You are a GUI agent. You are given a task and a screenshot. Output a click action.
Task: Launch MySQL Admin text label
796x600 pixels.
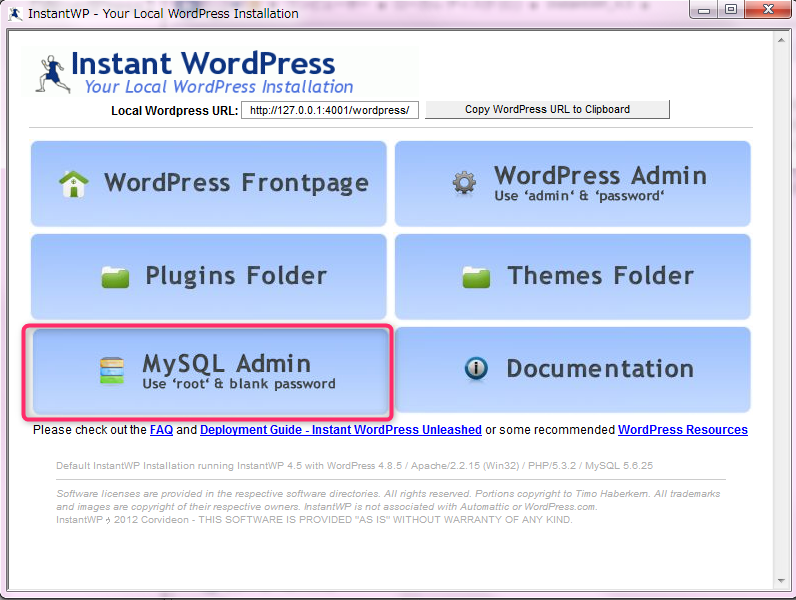(x=226, y=363)
